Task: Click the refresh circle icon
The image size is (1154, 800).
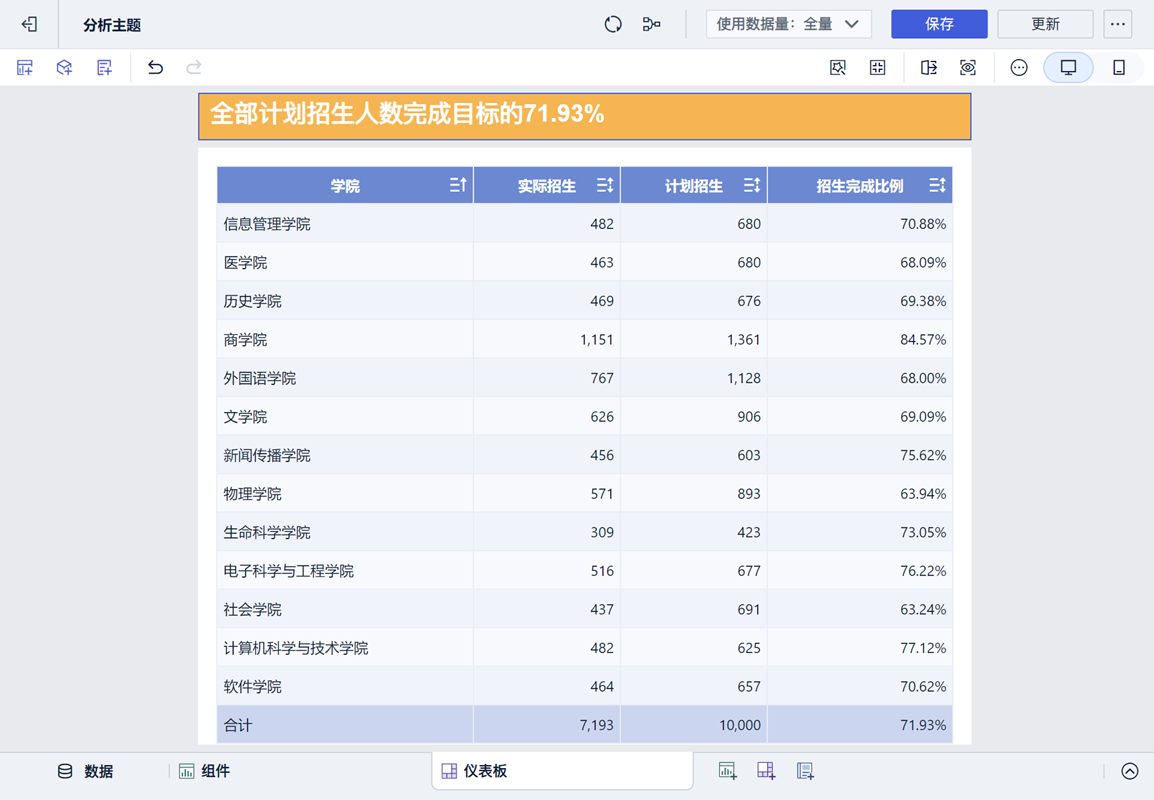Action: (612, 24)
